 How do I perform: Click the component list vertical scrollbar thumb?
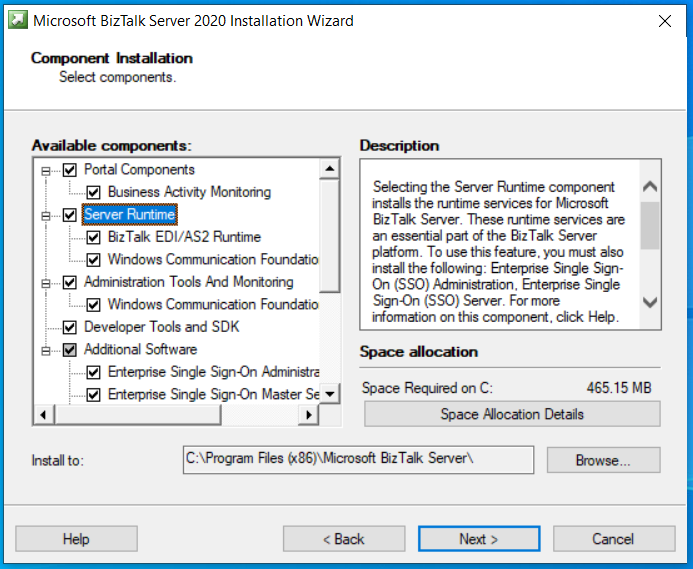click(x=329, y=236)
